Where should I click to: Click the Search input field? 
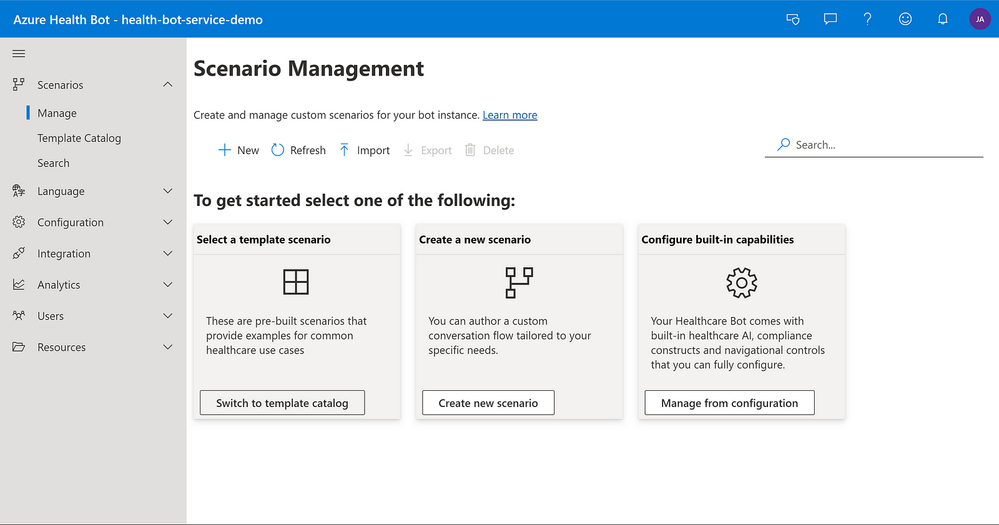[x=885, y=145]
